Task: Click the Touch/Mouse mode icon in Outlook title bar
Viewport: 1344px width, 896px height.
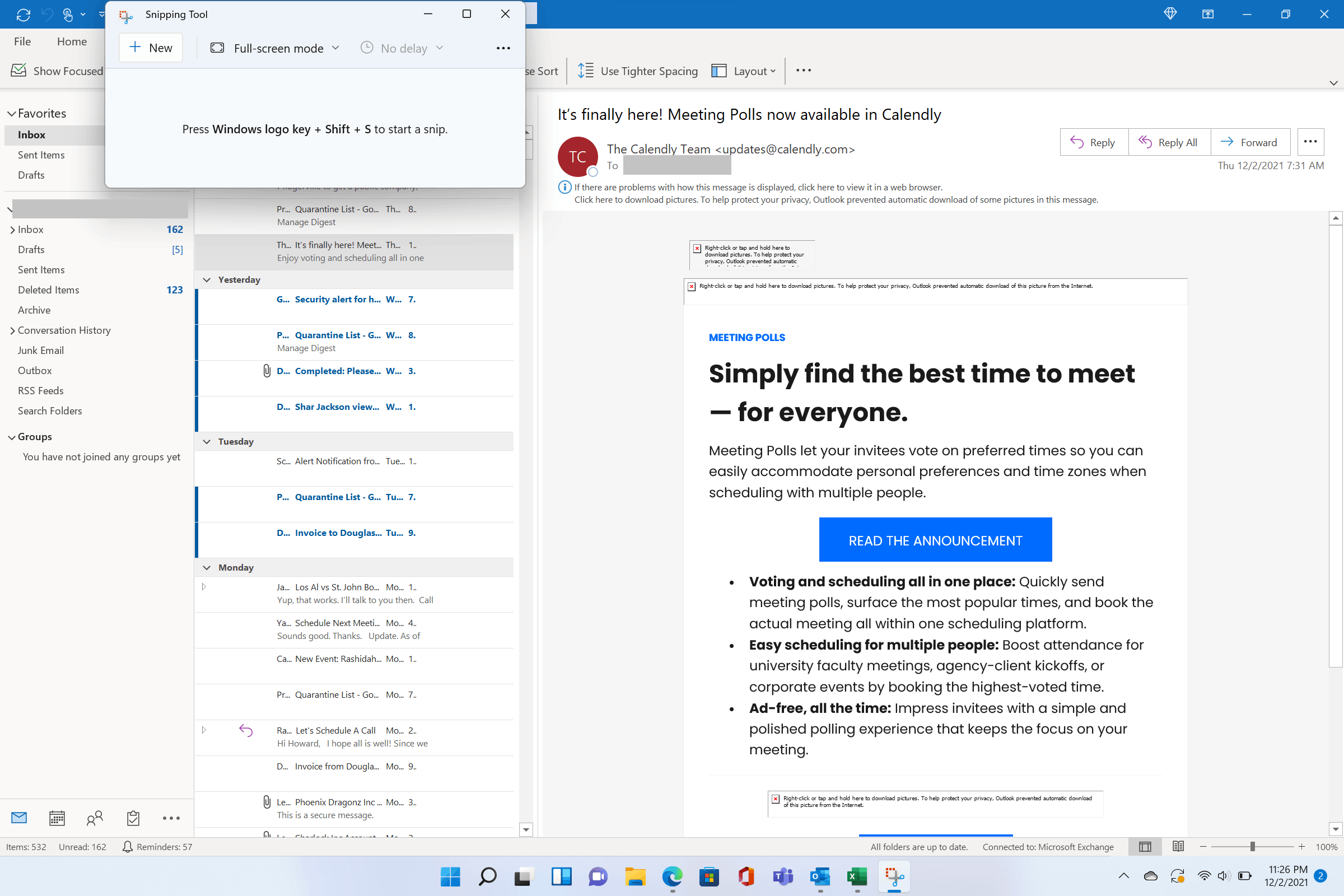Action: [68, 15]
